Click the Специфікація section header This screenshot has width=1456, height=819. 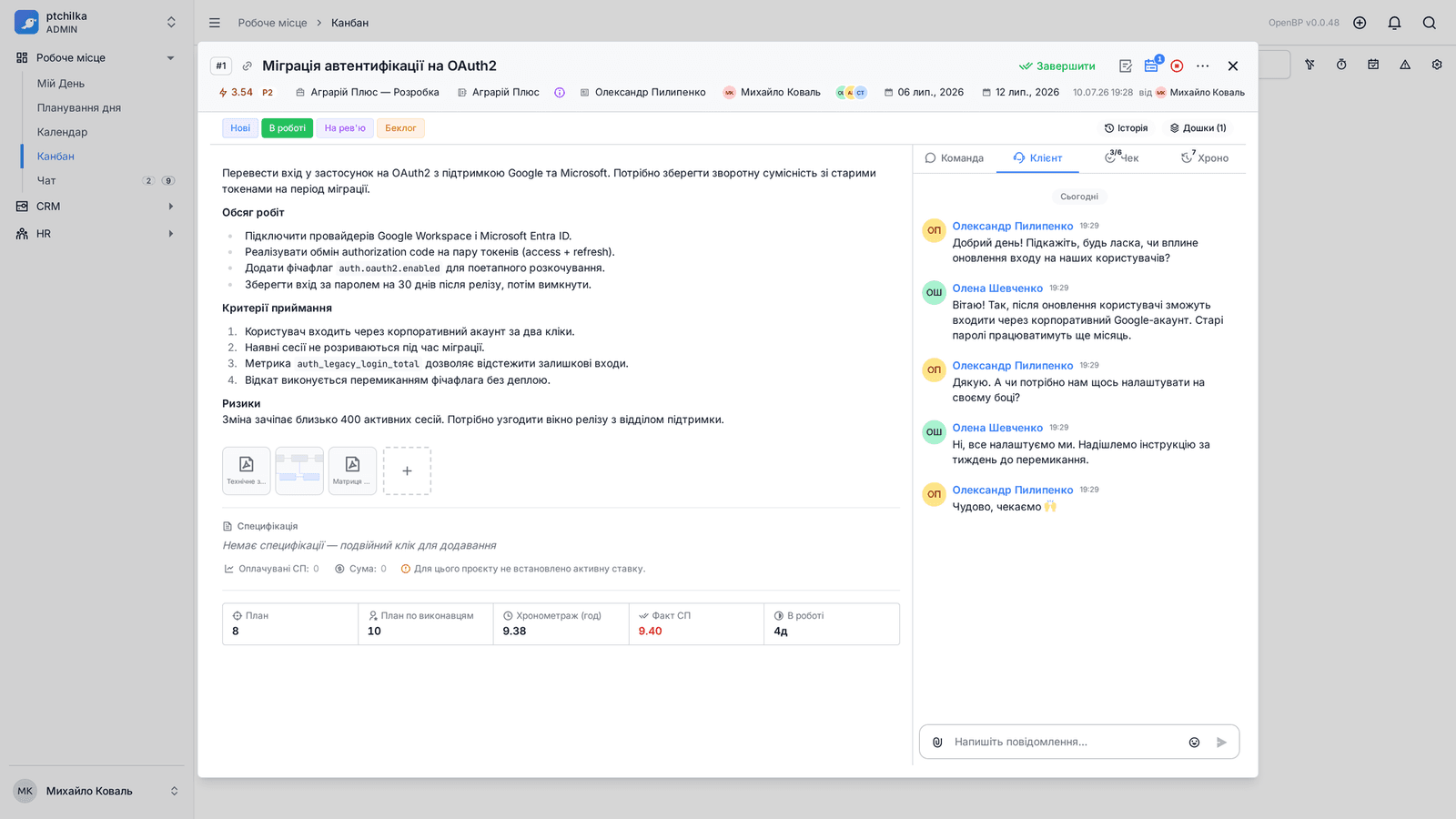point(260,527)
